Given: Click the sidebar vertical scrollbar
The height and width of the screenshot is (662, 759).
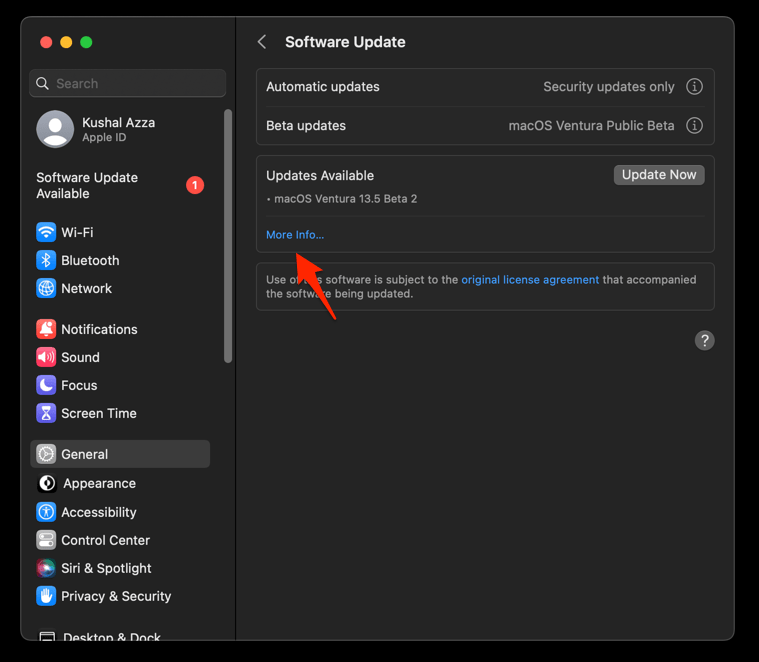Looking at the screenshot, I should point(228,235).
